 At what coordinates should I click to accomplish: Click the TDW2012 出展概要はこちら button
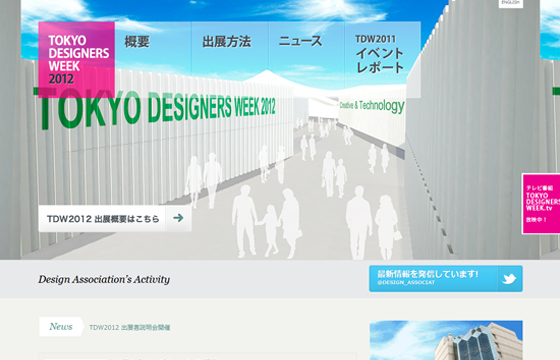coord(115,219)
